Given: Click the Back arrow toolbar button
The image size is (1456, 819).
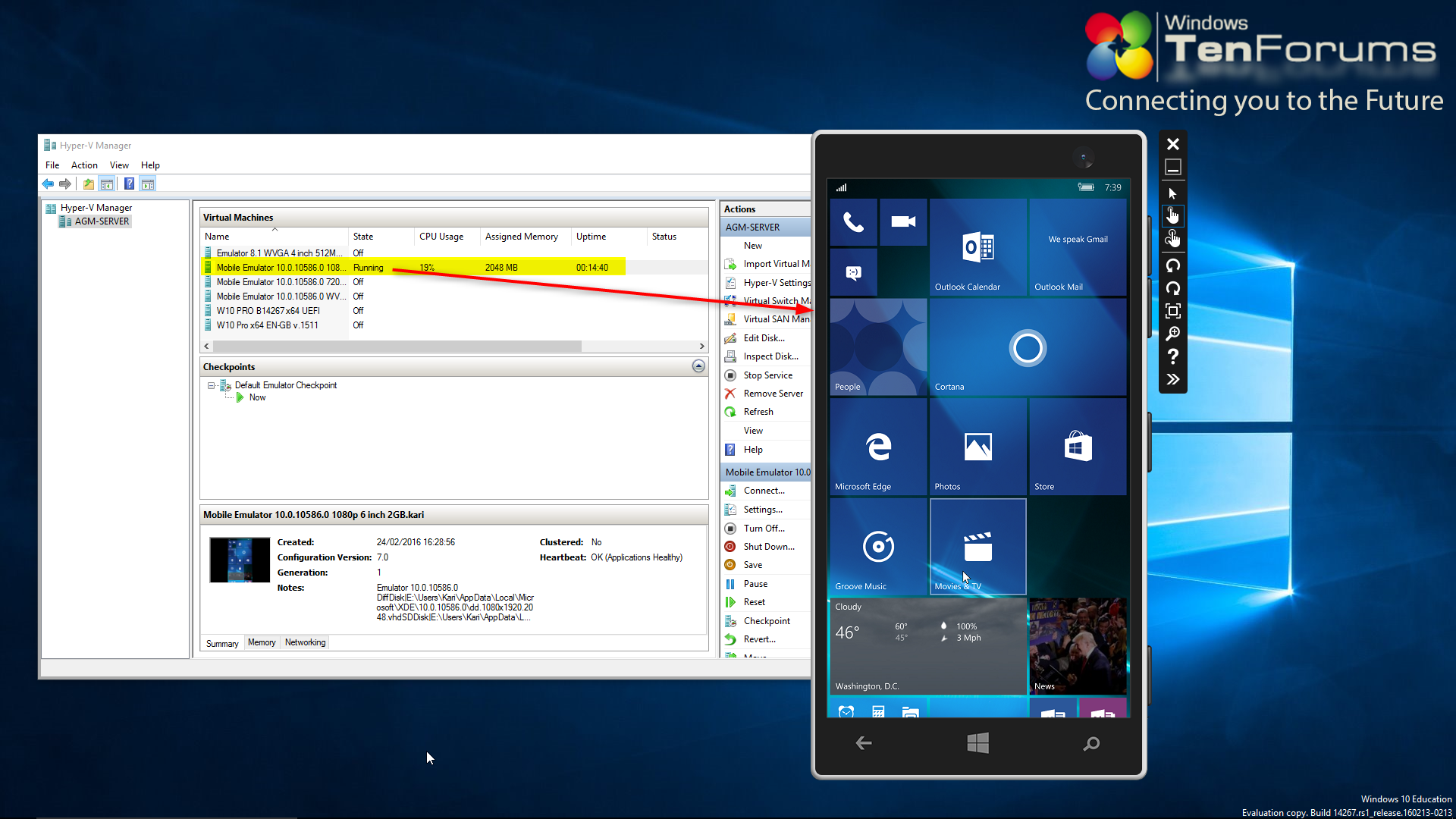Looking at the screenshot, I should [x=48, y=184].
